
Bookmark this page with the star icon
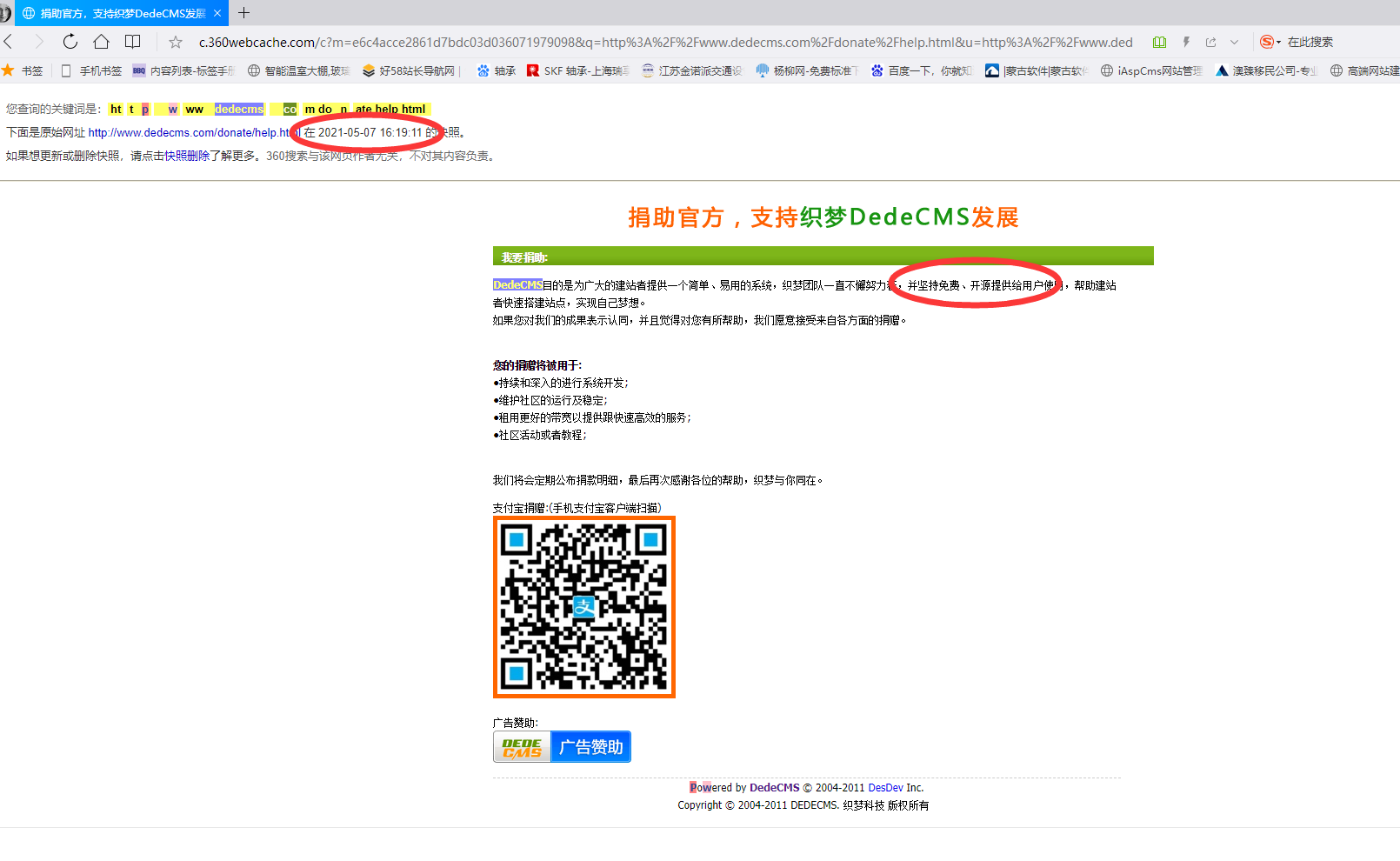(176, 42)
